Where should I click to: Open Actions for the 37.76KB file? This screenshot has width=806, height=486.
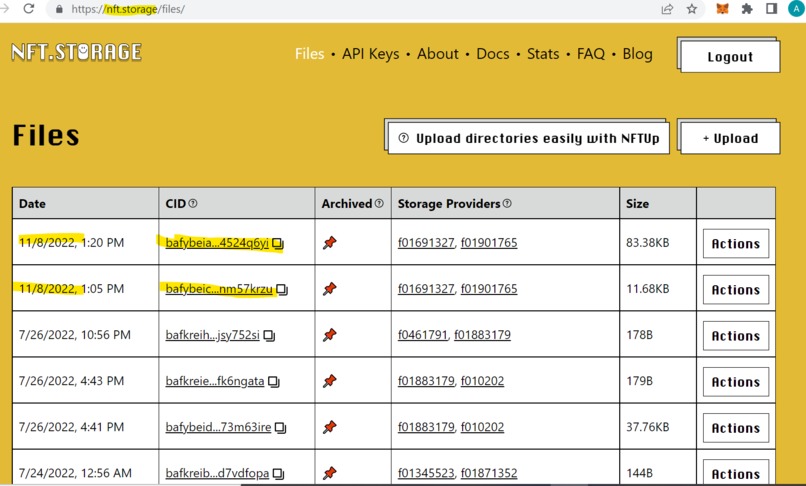736,428
